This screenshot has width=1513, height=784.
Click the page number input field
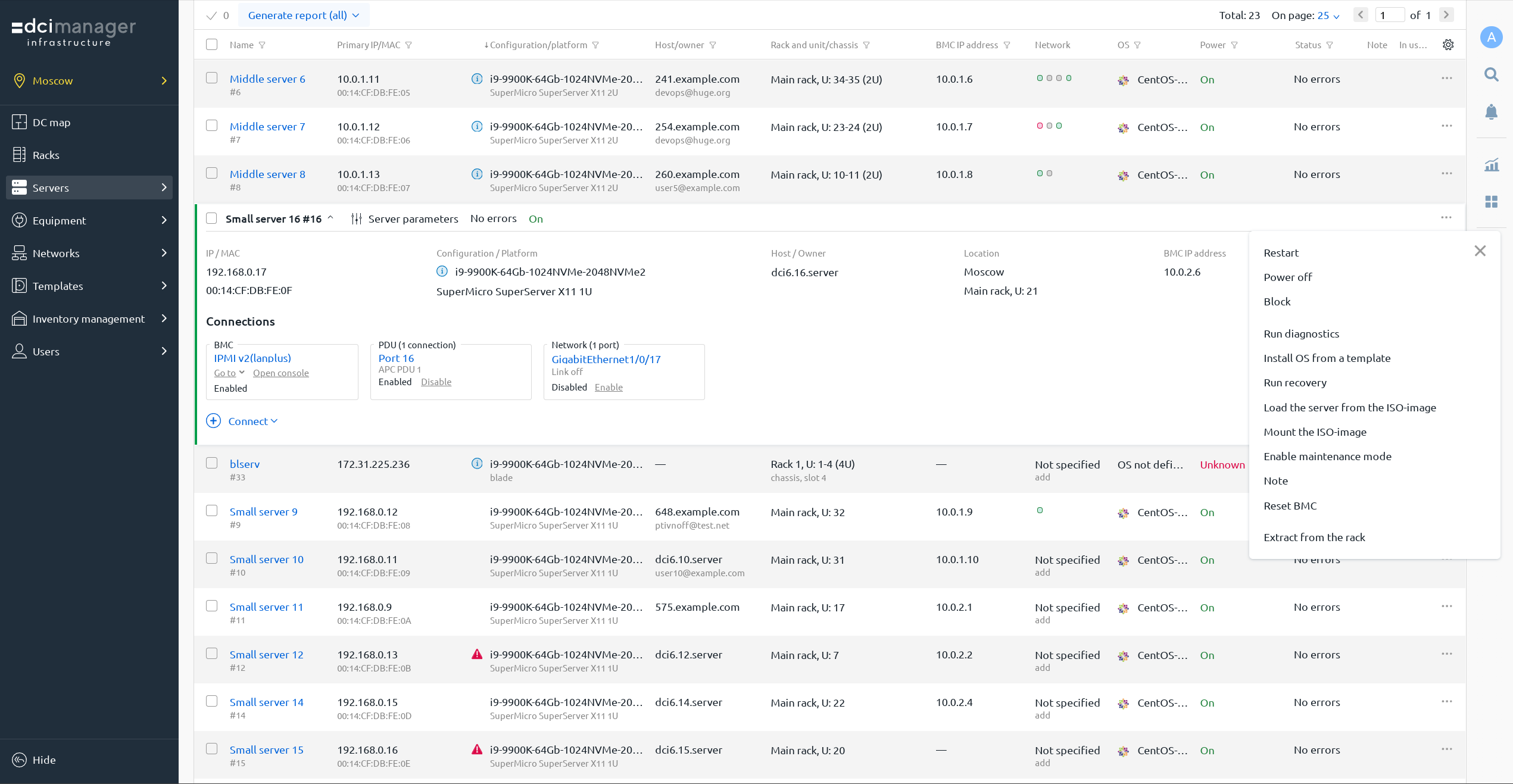tap(1389, 15)
